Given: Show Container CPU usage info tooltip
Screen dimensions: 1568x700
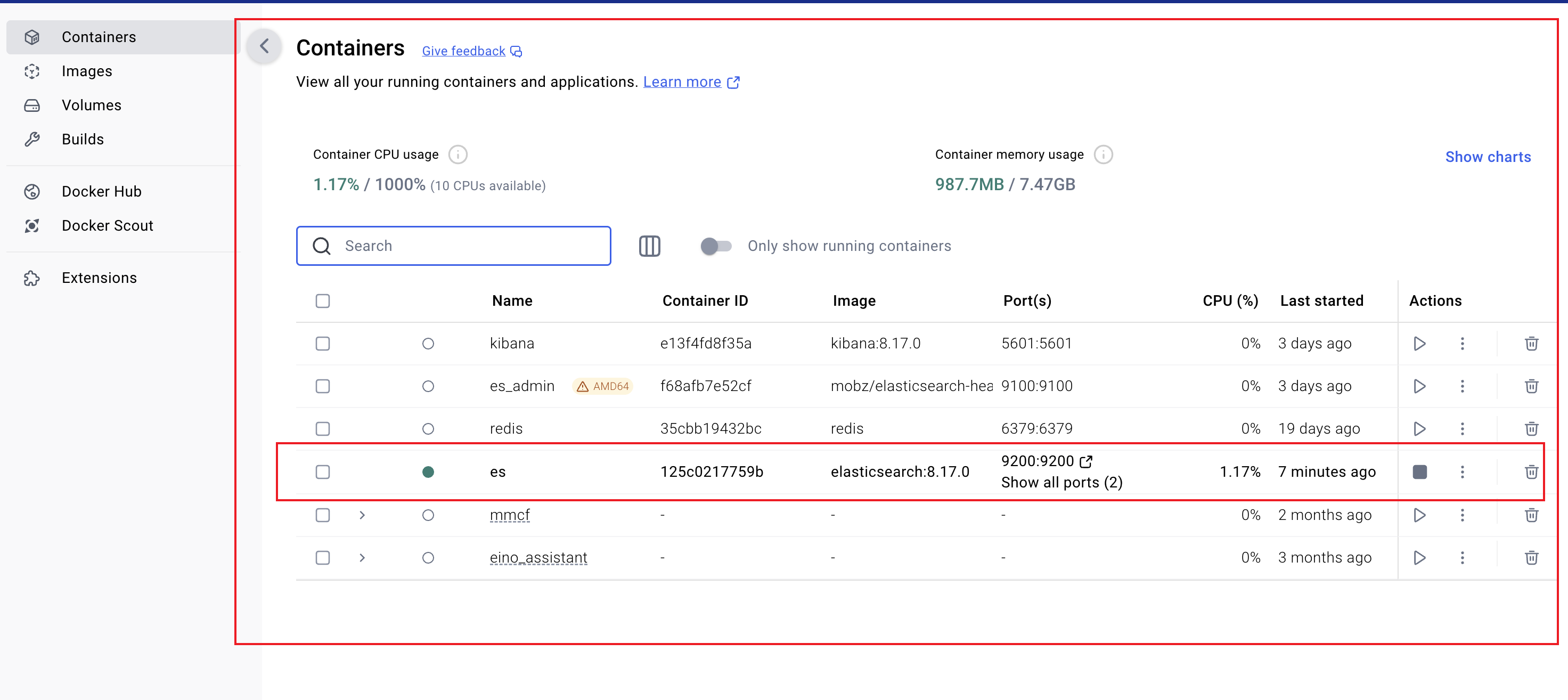Looking at the screenshot, I should 458,154.
